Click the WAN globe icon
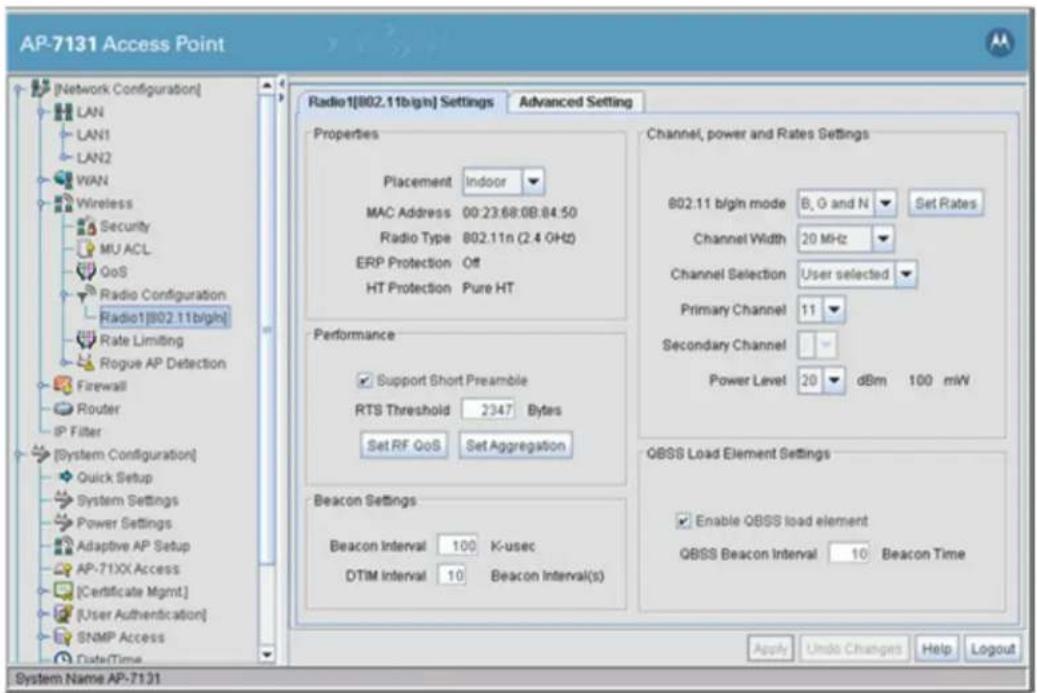The width and height of the screenshot is (1037, 693). tap(63, 179)
